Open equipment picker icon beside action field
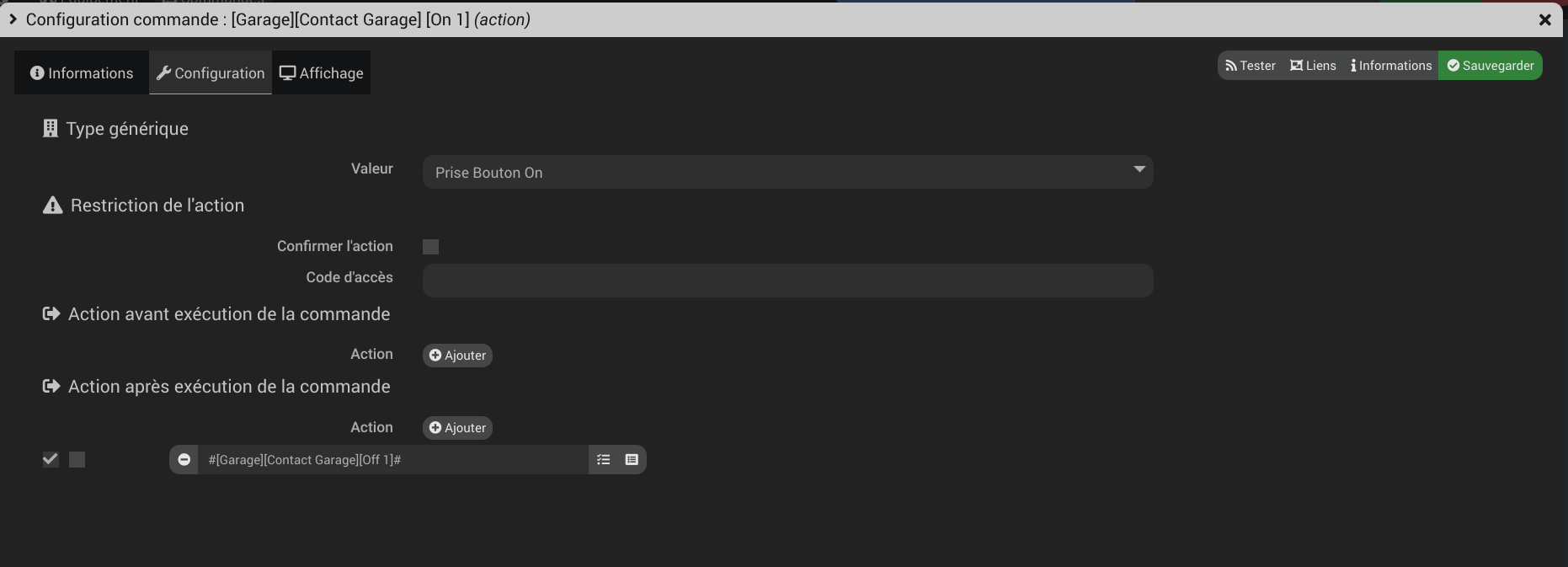Viewport: 1568px width, 567px height. [x=632, y=460]
